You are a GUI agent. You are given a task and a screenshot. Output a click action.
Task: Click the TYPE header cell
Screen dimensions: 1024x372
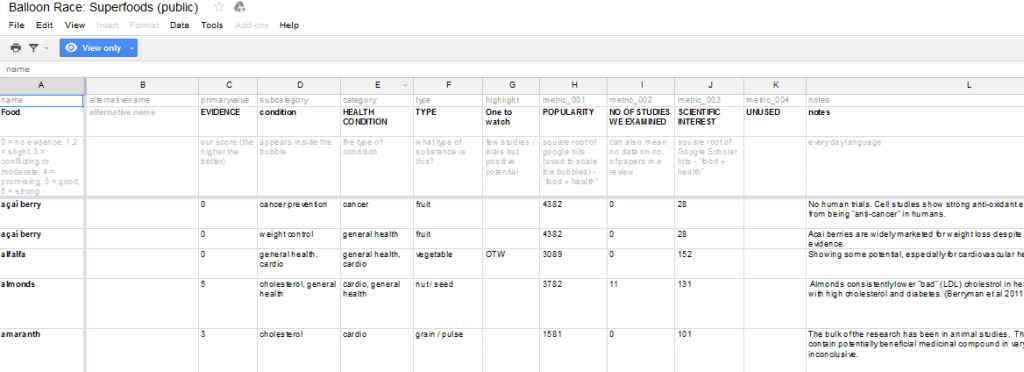[x=448, y=121]
